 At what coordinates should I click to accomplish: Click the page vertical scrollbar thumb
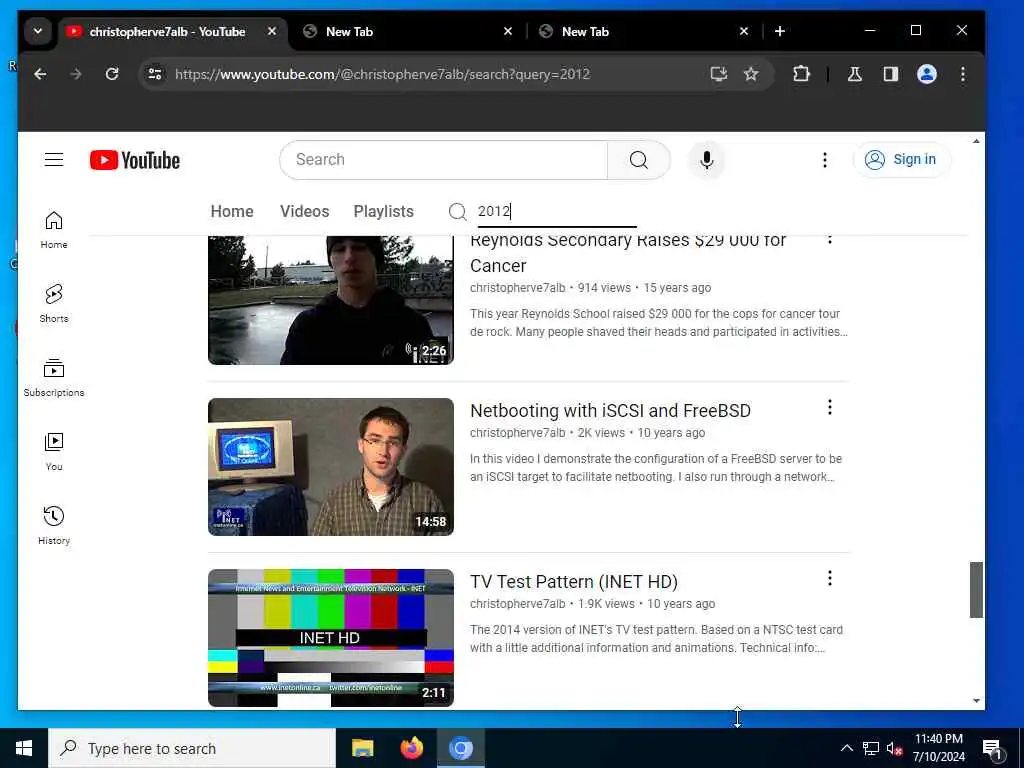click(976, 590)
